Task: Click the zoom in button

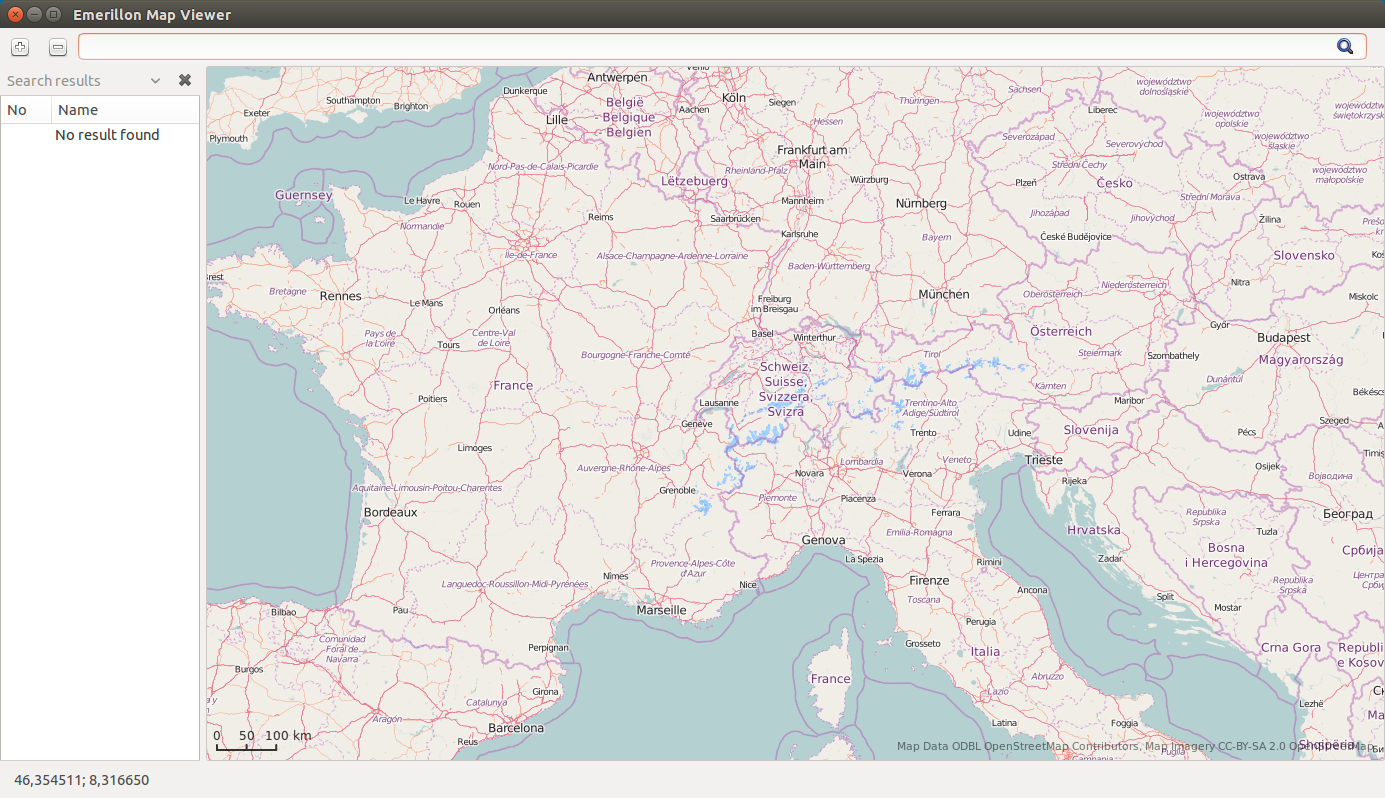Action: (x=20, y=47)
